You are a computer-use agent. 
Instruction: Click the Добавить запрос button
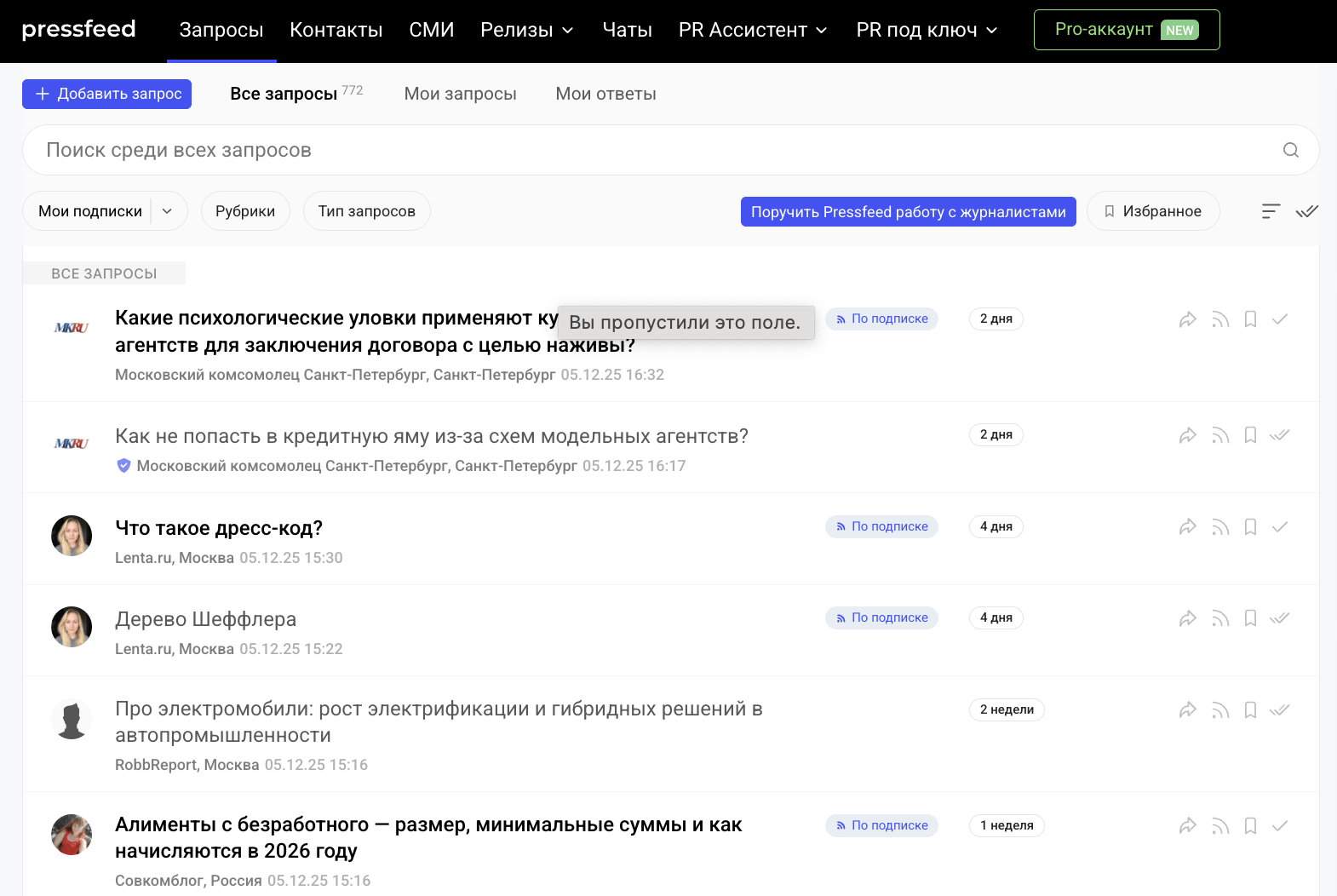[x=106, y=94]
